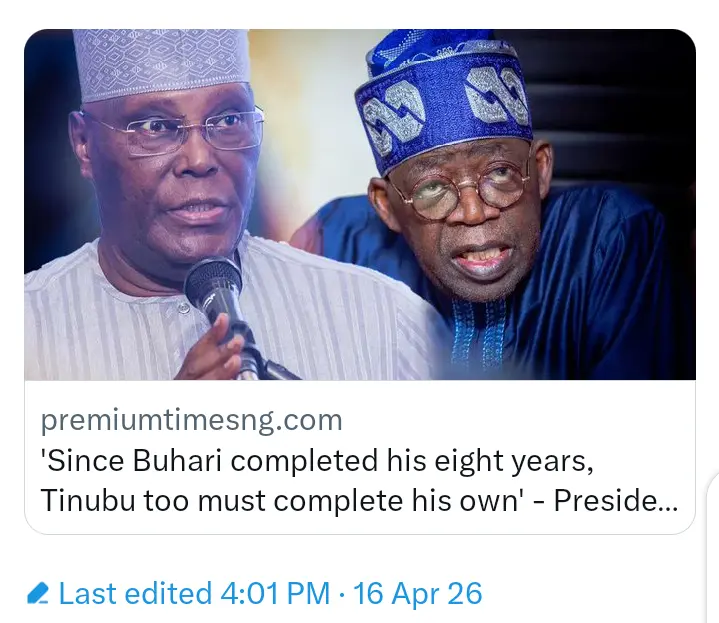The image size is (719, 623).
Task: Click the pencil edit icon
Action: (x=37, y=594)
